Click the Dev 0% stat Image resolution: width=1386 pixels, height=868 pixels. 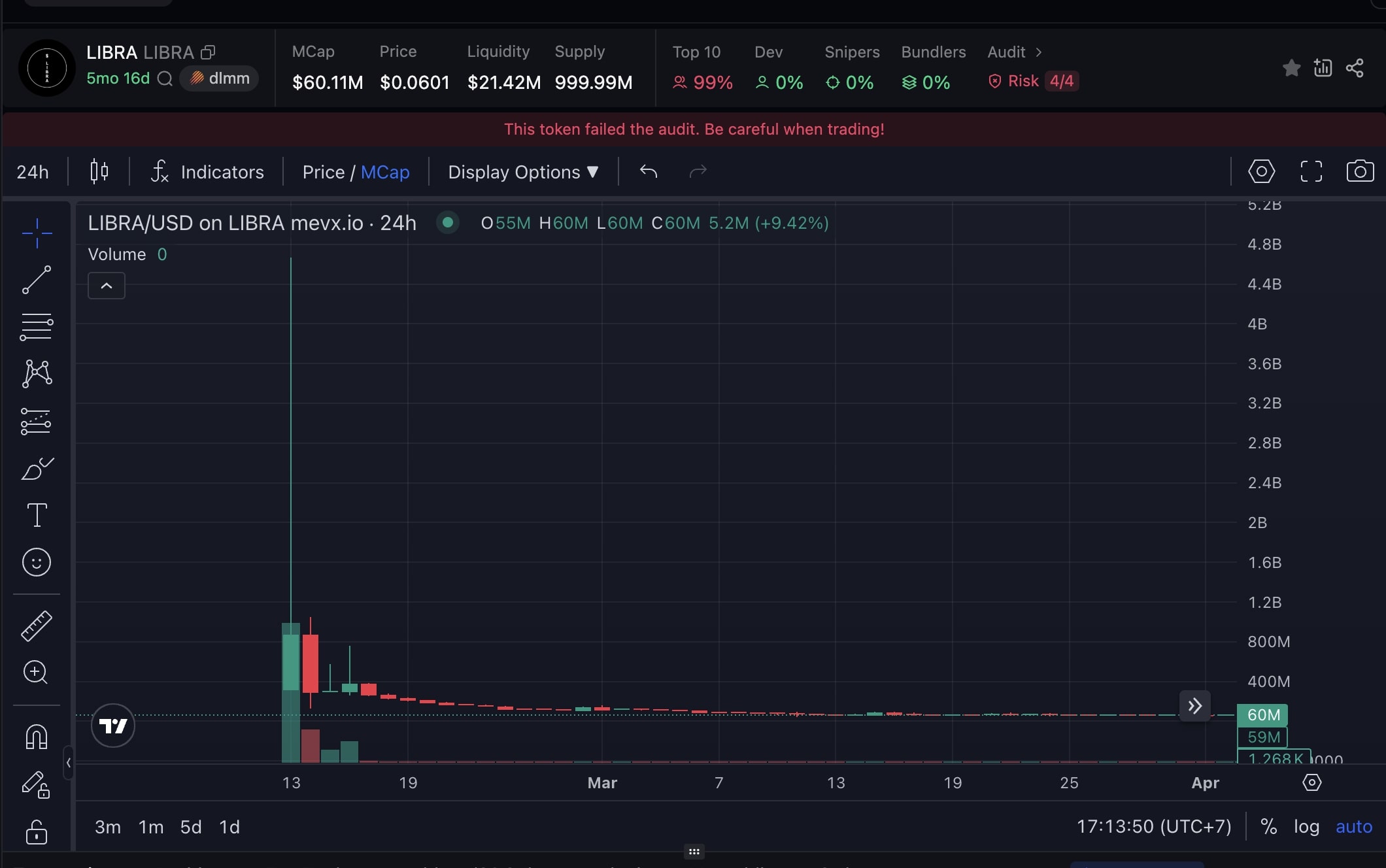(x=779, y=68)
